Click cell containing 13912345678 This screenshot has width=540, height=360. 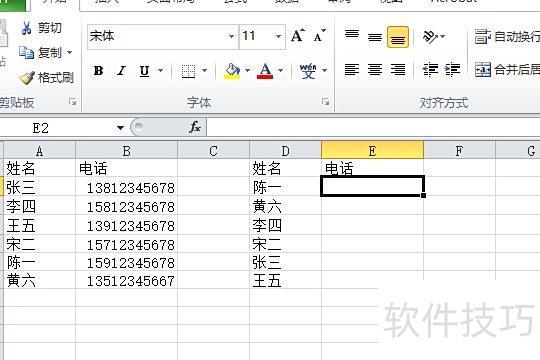126,226
